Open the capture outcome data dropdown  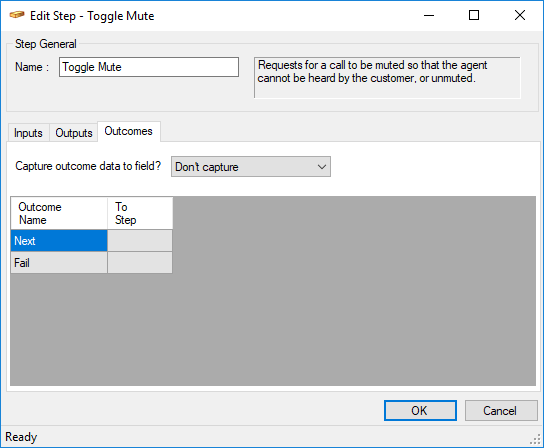(251, 167)
